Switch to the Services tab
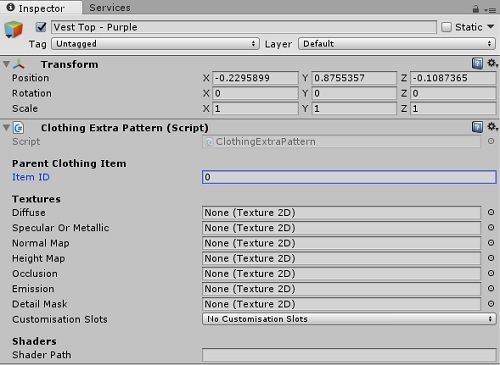The image size is (500, 365). (110, 8)
